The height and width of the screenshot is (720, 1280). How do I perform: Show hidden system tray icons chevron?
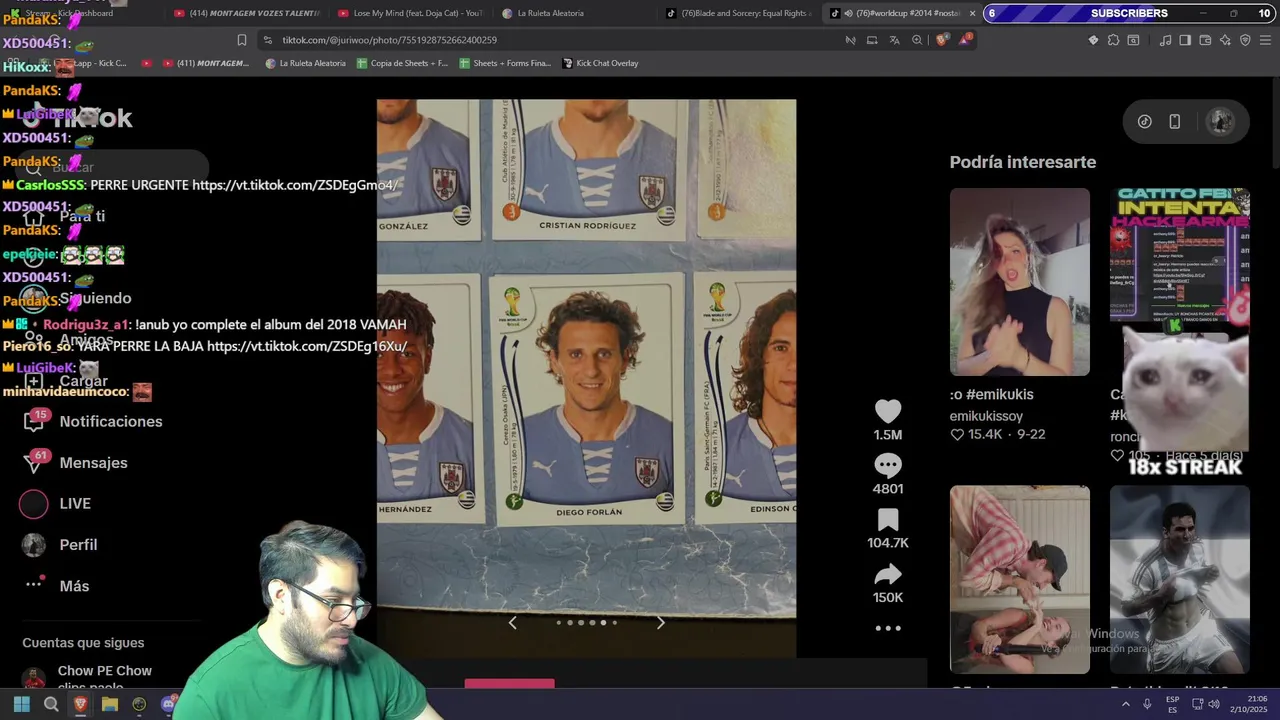1125,704
